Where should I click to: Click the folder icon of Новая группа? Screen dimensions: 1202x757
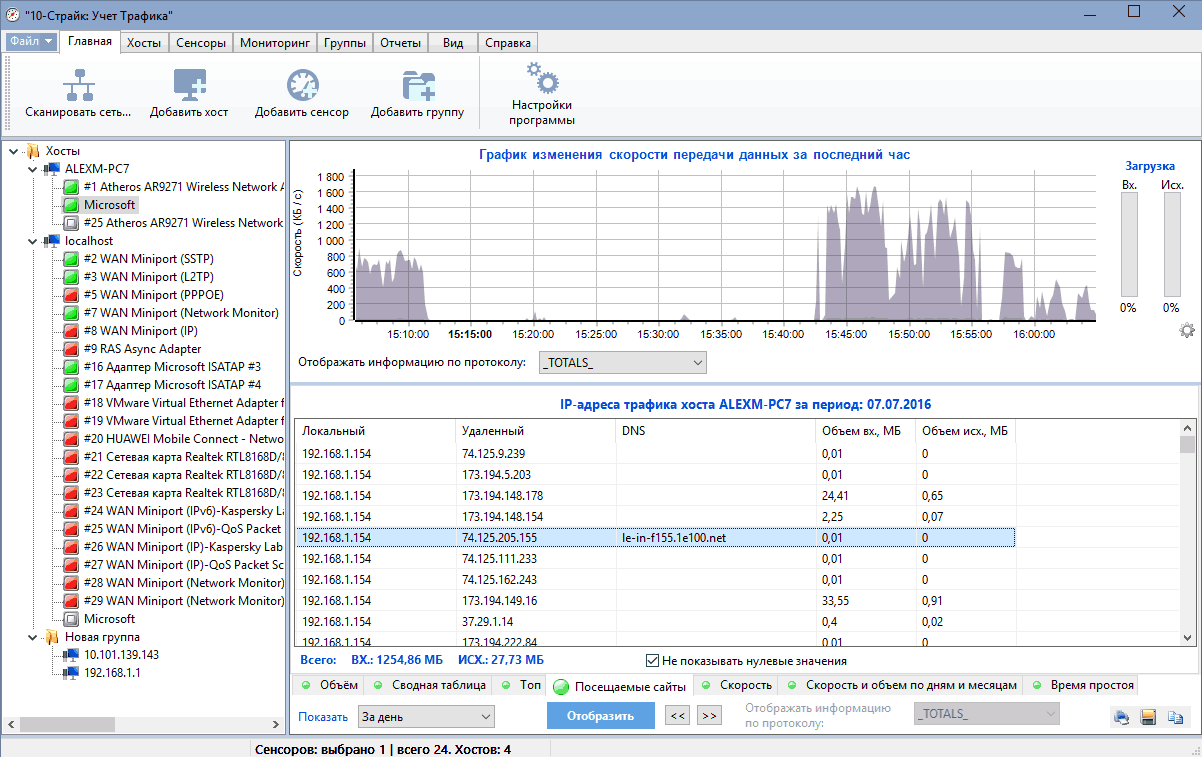point(52,637)
